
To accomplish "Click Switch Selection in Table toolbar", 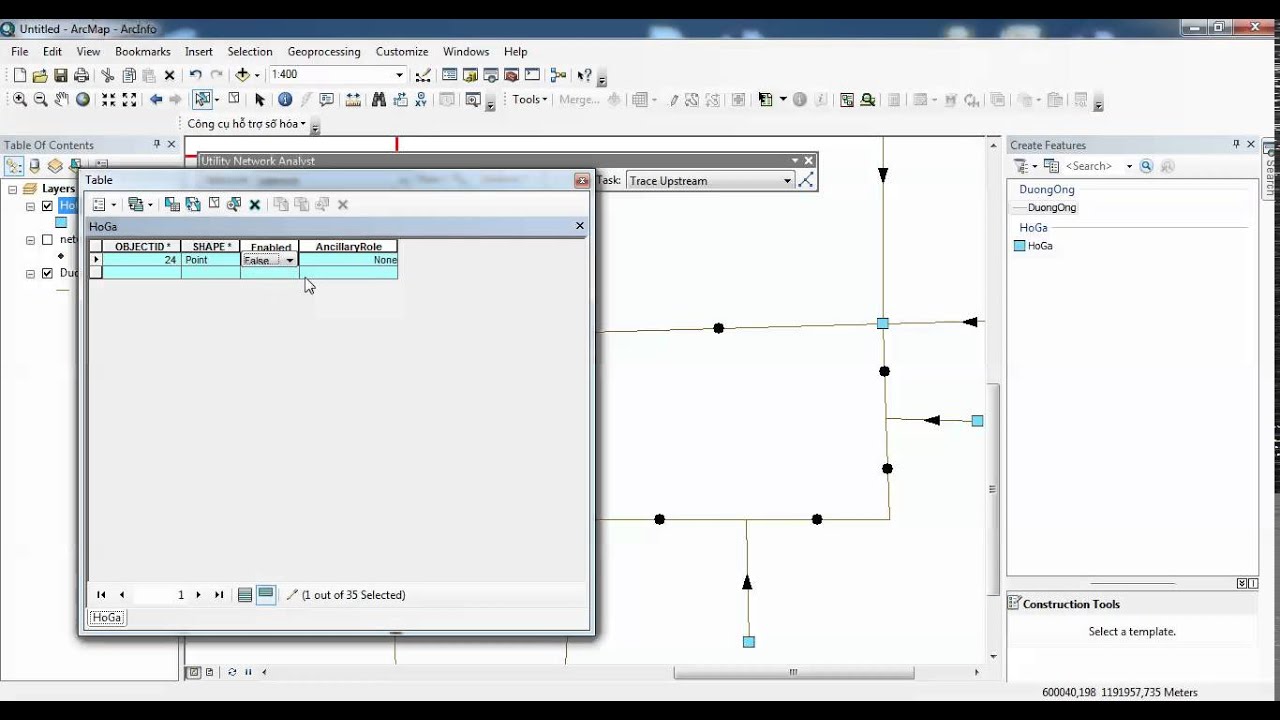I will (193, 204).
